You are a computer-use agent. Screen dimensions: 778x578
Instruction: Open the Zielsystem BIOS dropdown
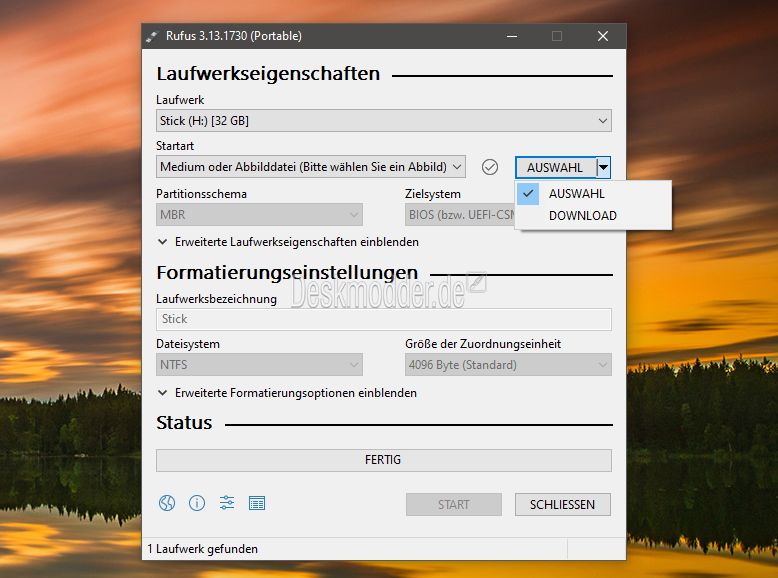click(459, 215)
